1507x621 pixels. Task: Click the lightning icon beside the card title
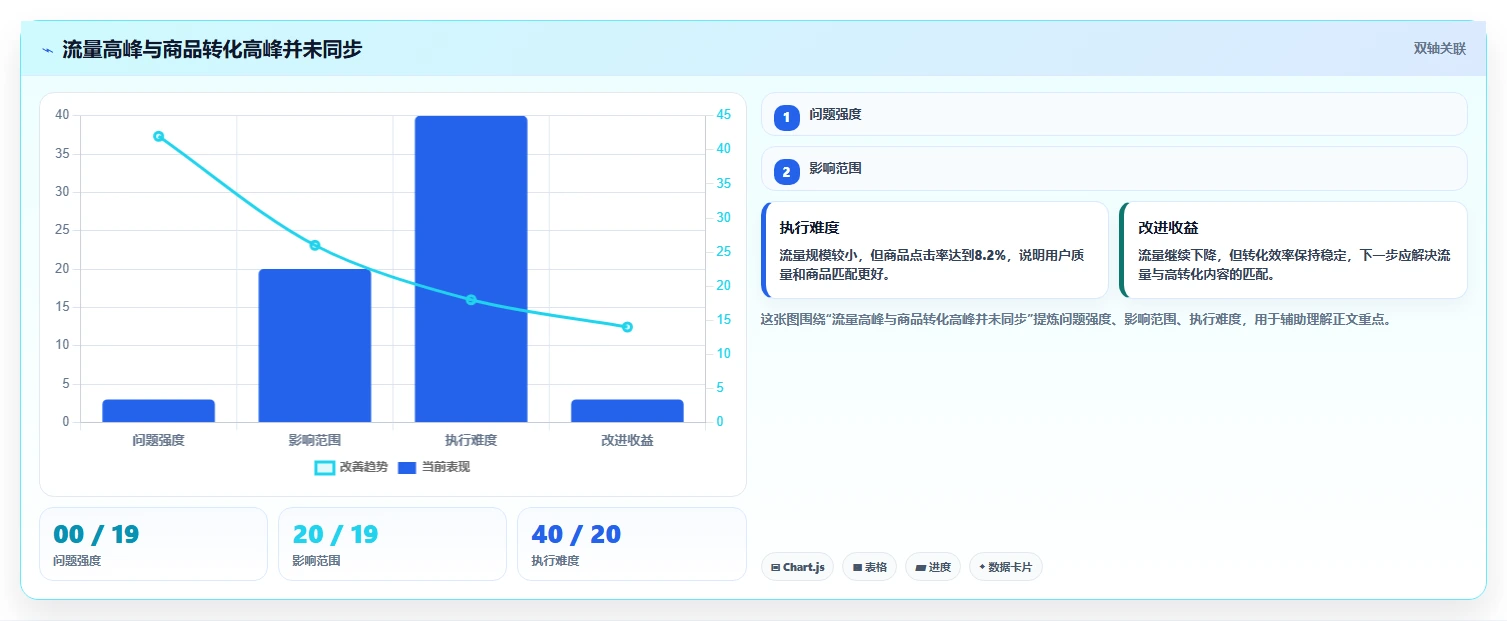click(47, 50)
